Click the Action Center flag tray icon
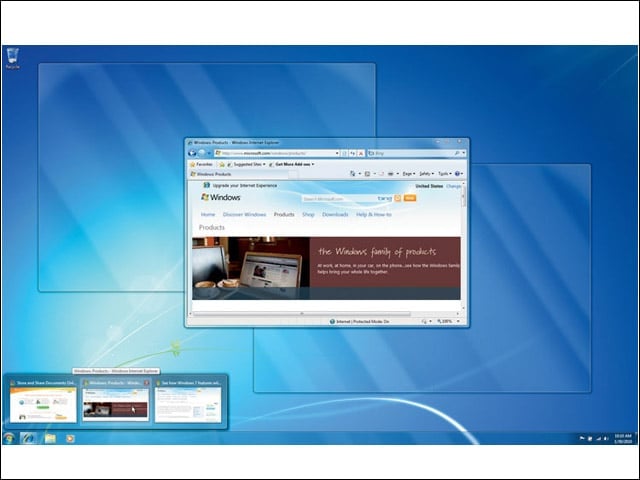 (x=582, y=438)
